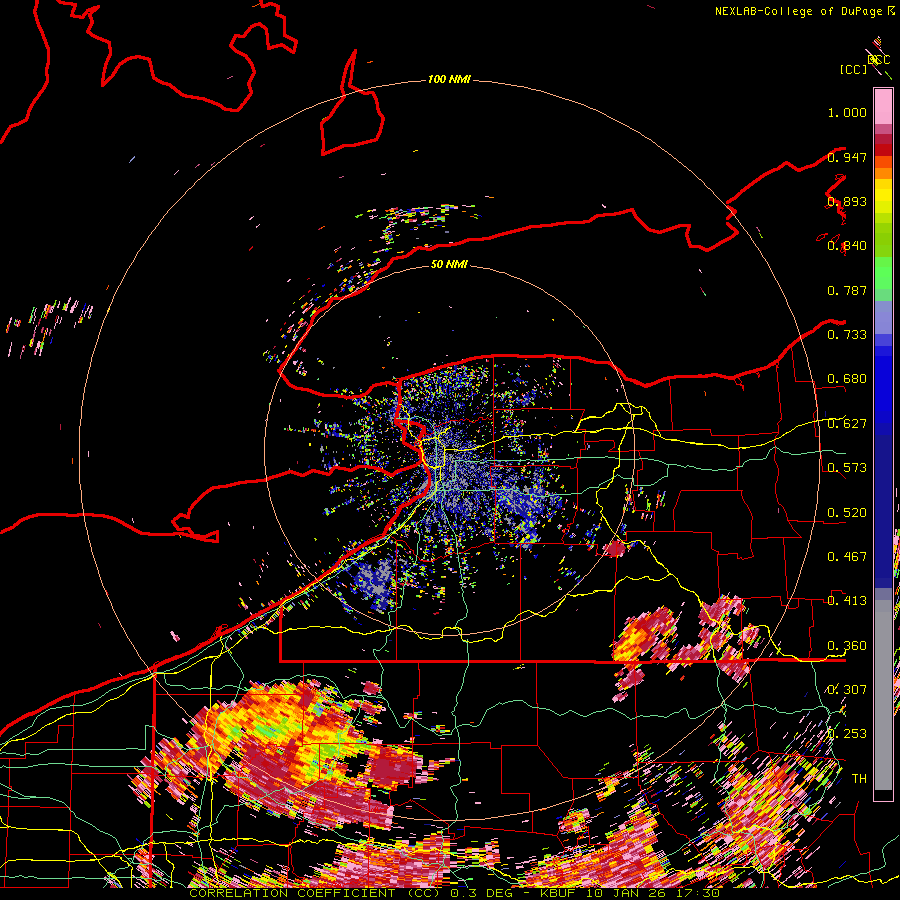Click the 0.893 color scale label
Image resolution: width=900 pixels, height=900 pixels.
pyautogui.click(x=847, y=201)
